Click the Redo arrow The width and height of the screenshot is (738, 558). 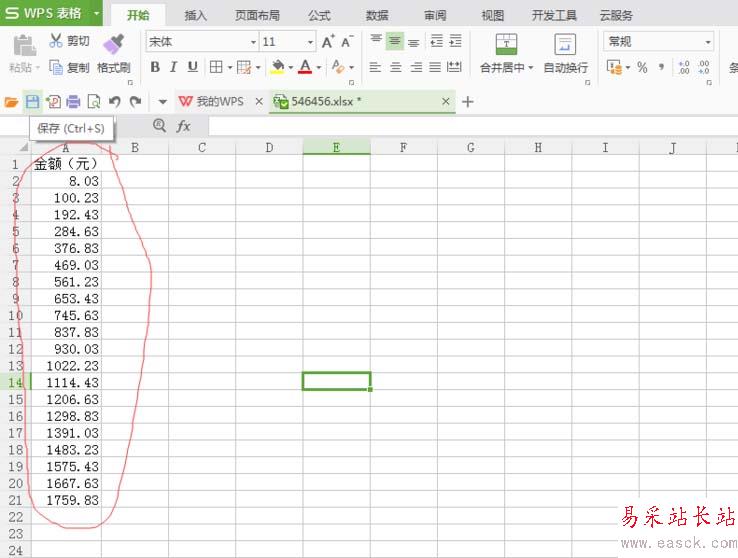(135, 102)
